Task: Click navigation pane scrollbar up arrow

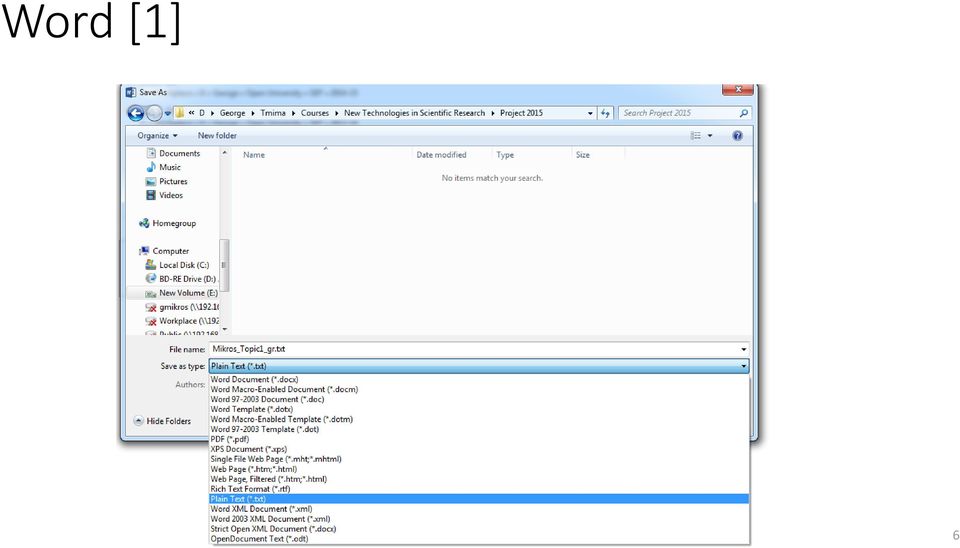Action: [x=225, y=152]
